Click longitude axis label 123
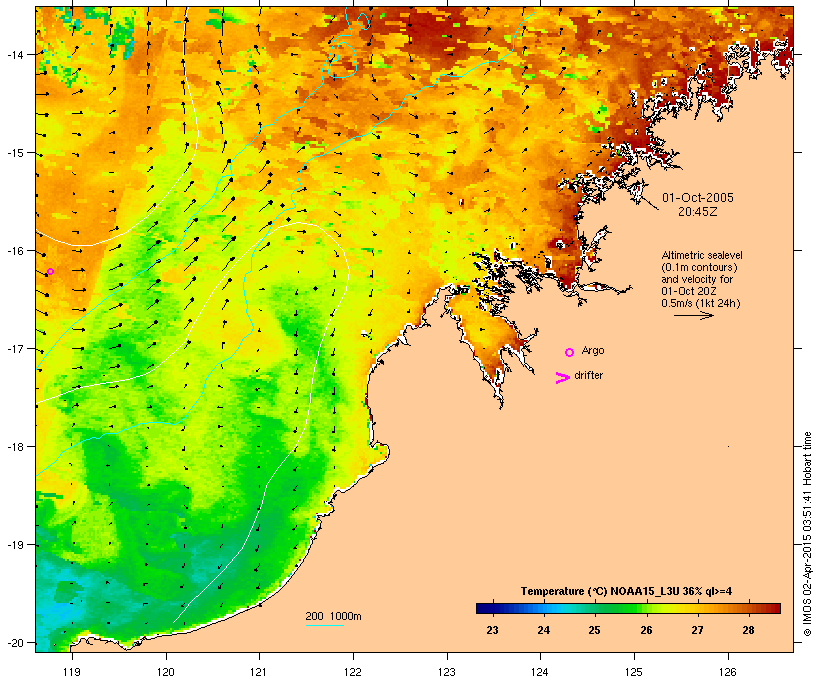This screenshot has width=820, height=680. [447, 671]
